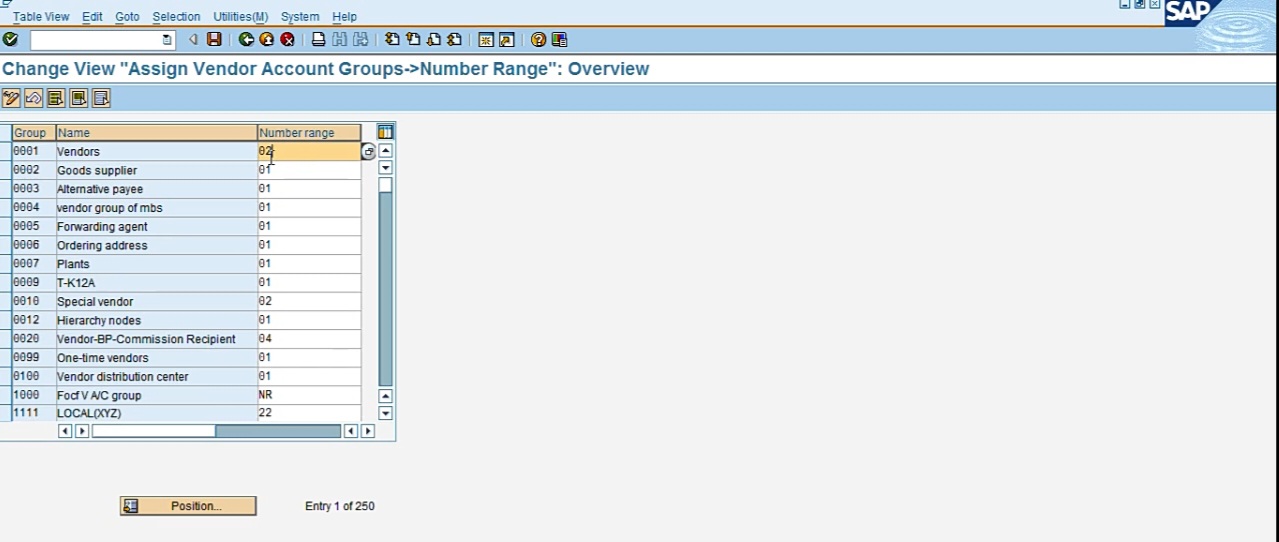1279x542 pixels.
Task: Click number range field for Goods supplier
Action: coord(309,170)
